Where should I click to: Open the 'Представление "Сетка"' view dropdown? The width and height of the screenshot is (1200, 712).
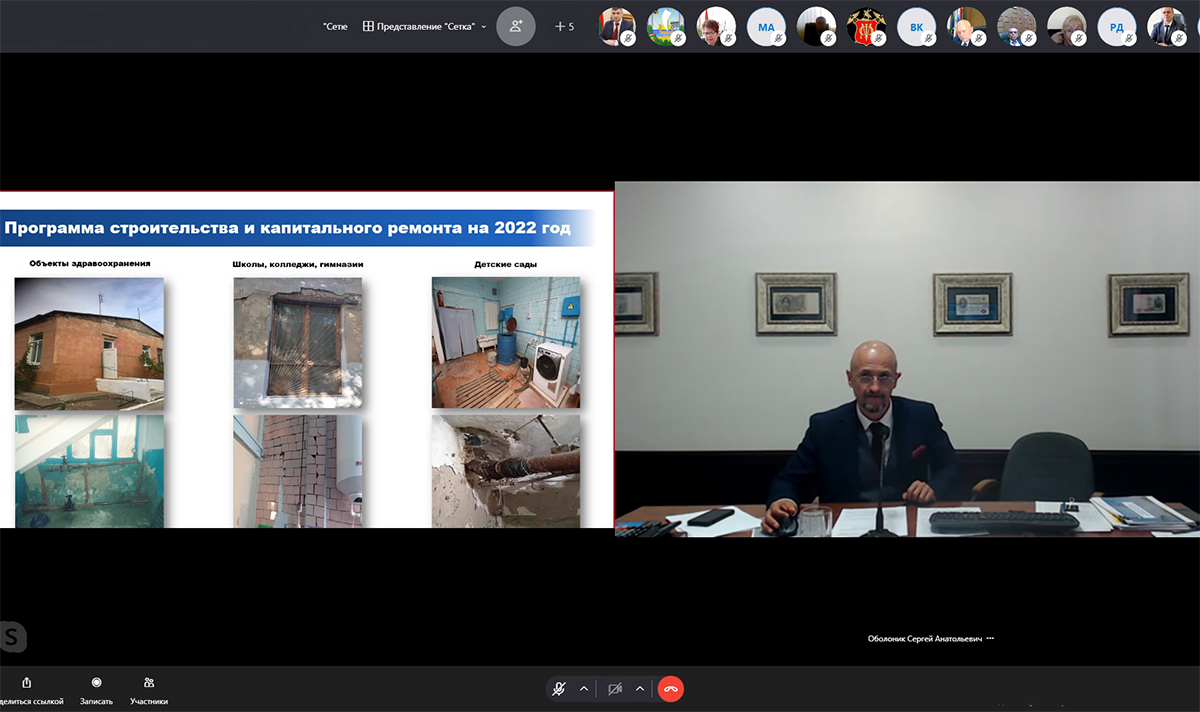pos(425,26)
